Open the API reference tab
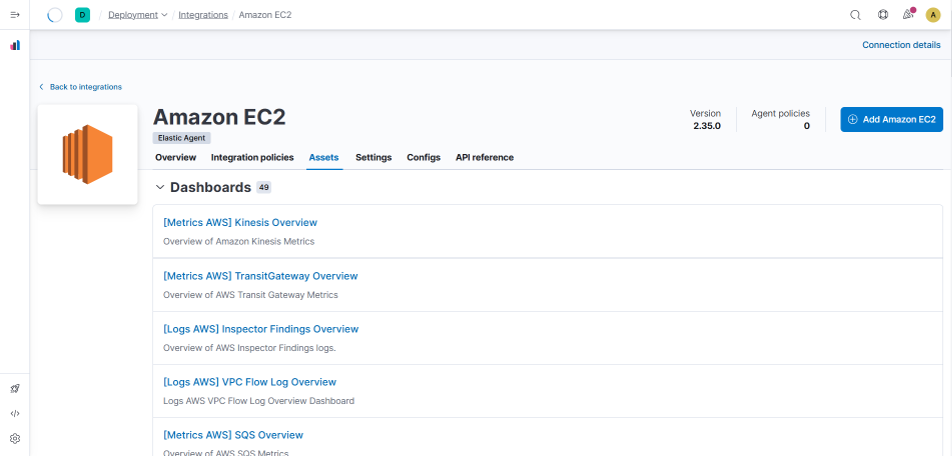 click(484, 158)
